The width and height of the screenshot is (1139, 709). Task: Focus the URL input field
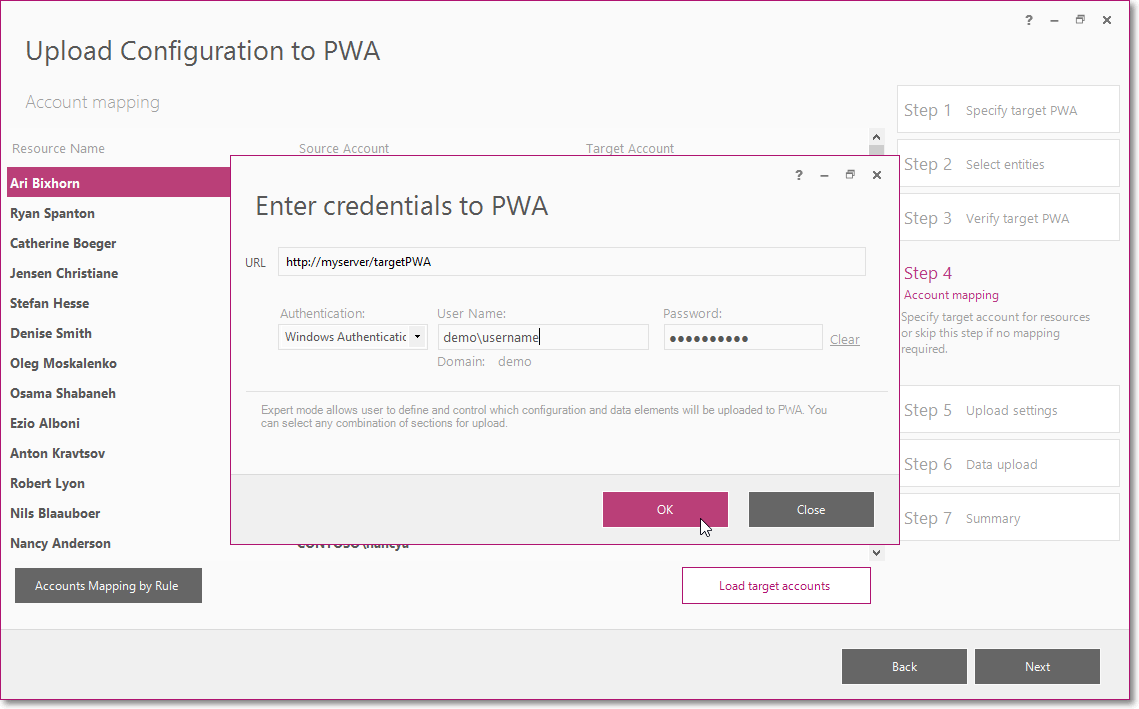tap(572, 262)
